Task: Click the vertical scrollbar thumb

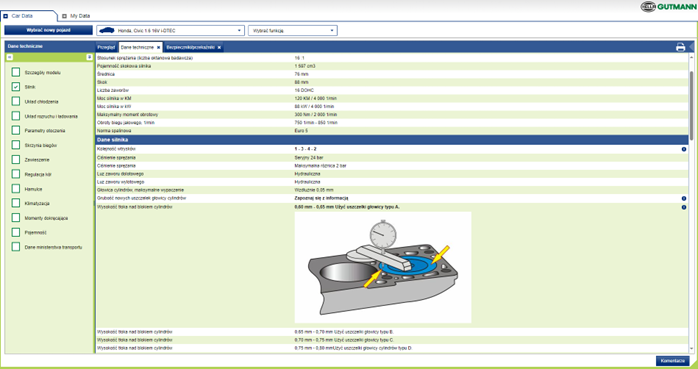Action: 692,105
